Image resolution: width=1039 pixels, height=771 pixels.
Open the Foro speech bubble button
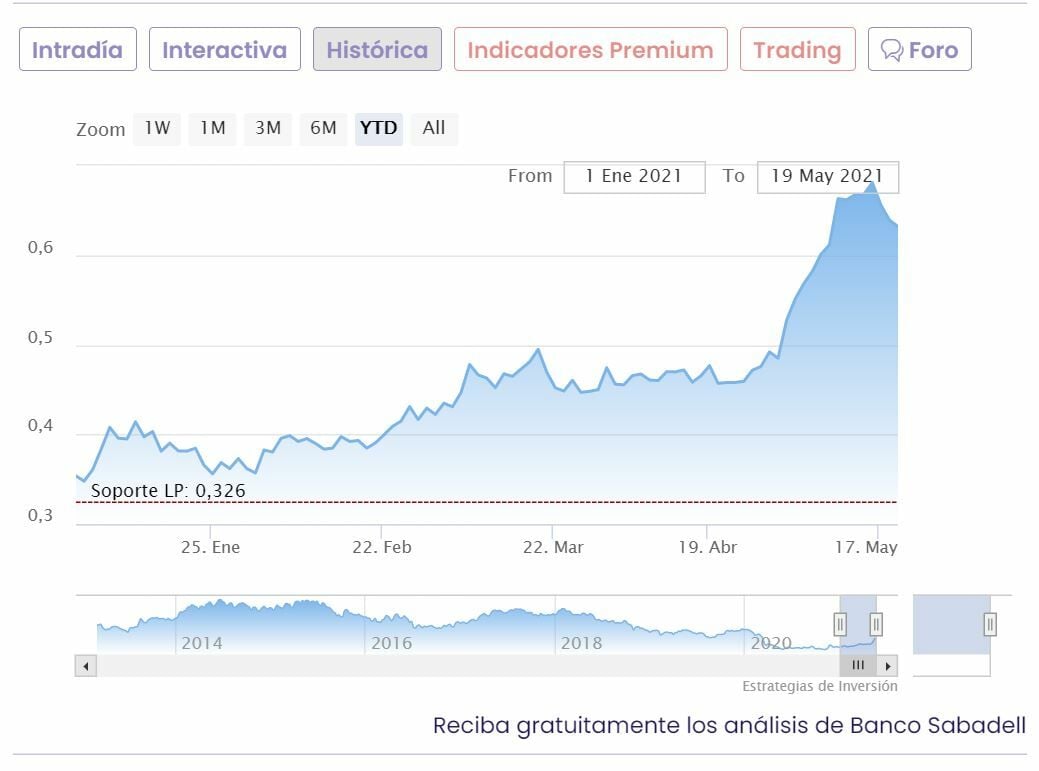click(919, 50)
